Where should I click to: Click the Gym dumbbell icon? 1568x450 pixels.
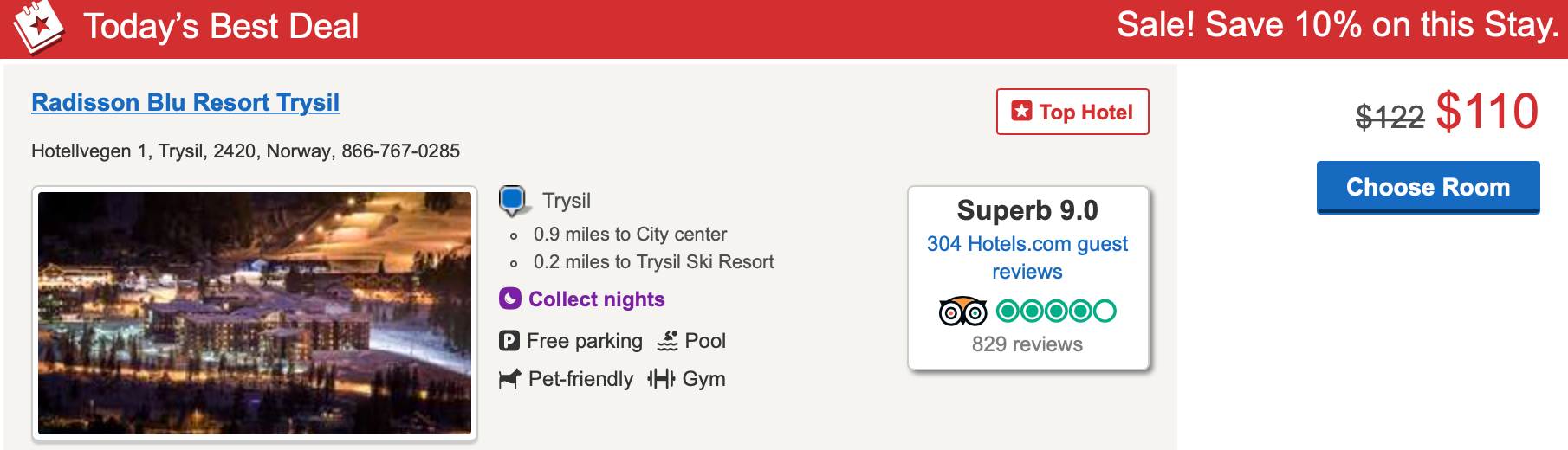point(661,379)
